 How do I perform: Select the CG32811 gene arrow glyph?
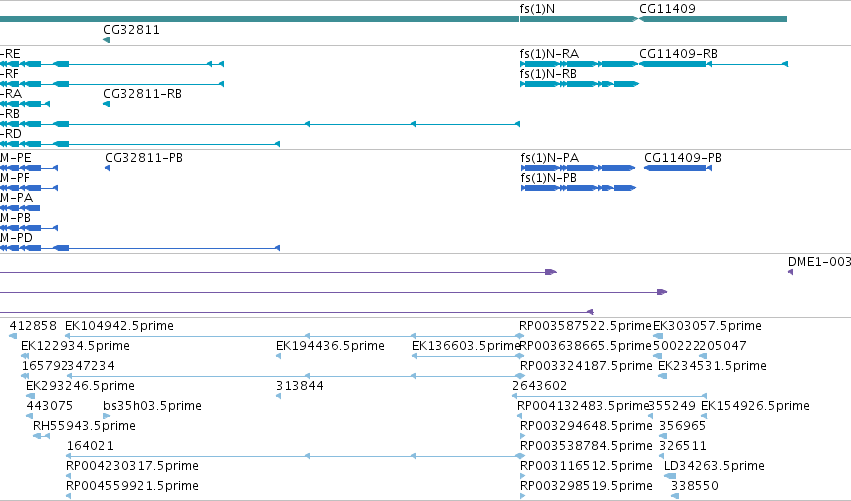point(106,40)
